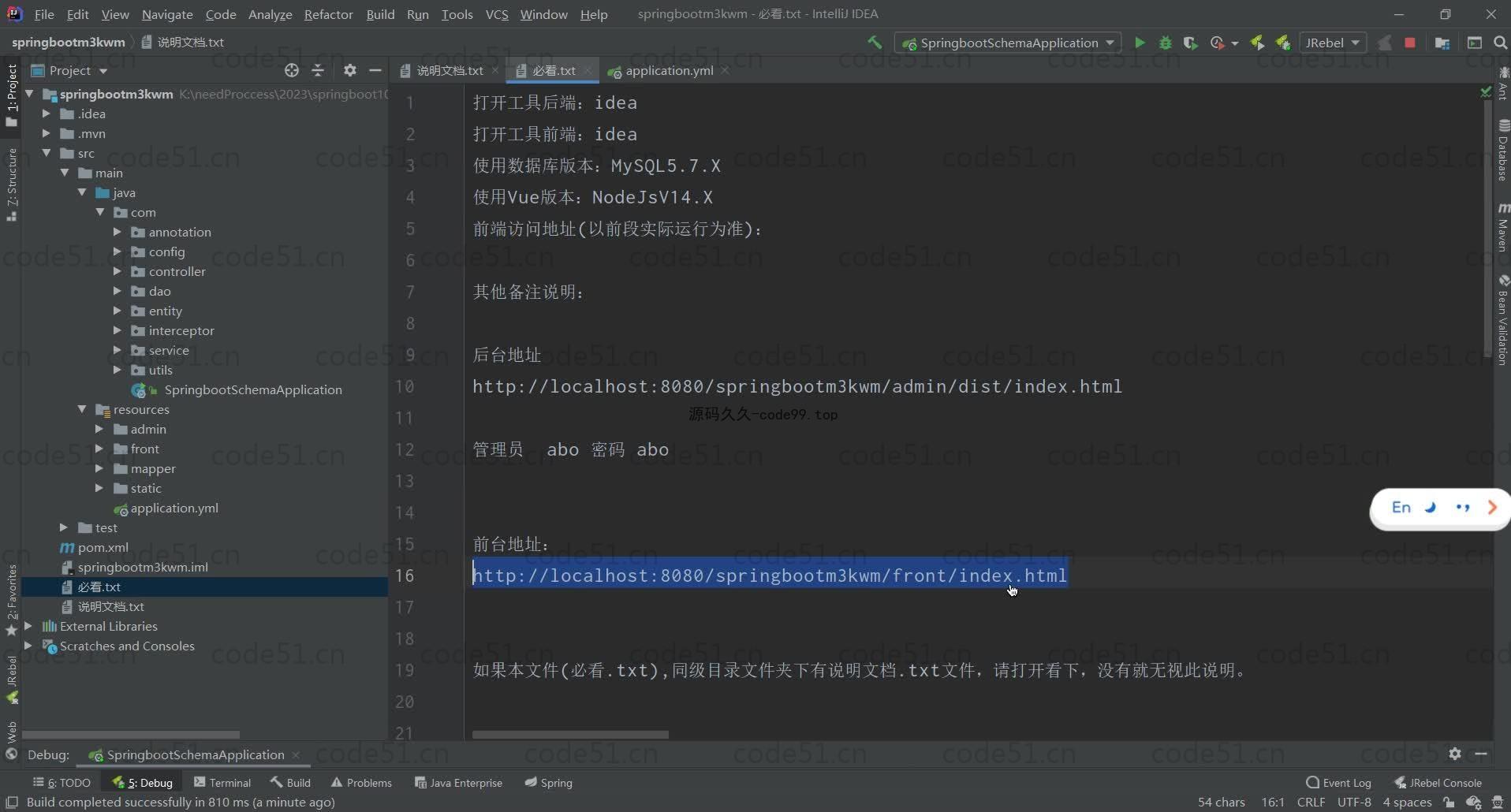1511x812 pixels.
Task: Collapse all in Project panel
Action: (x=318, y=70)
